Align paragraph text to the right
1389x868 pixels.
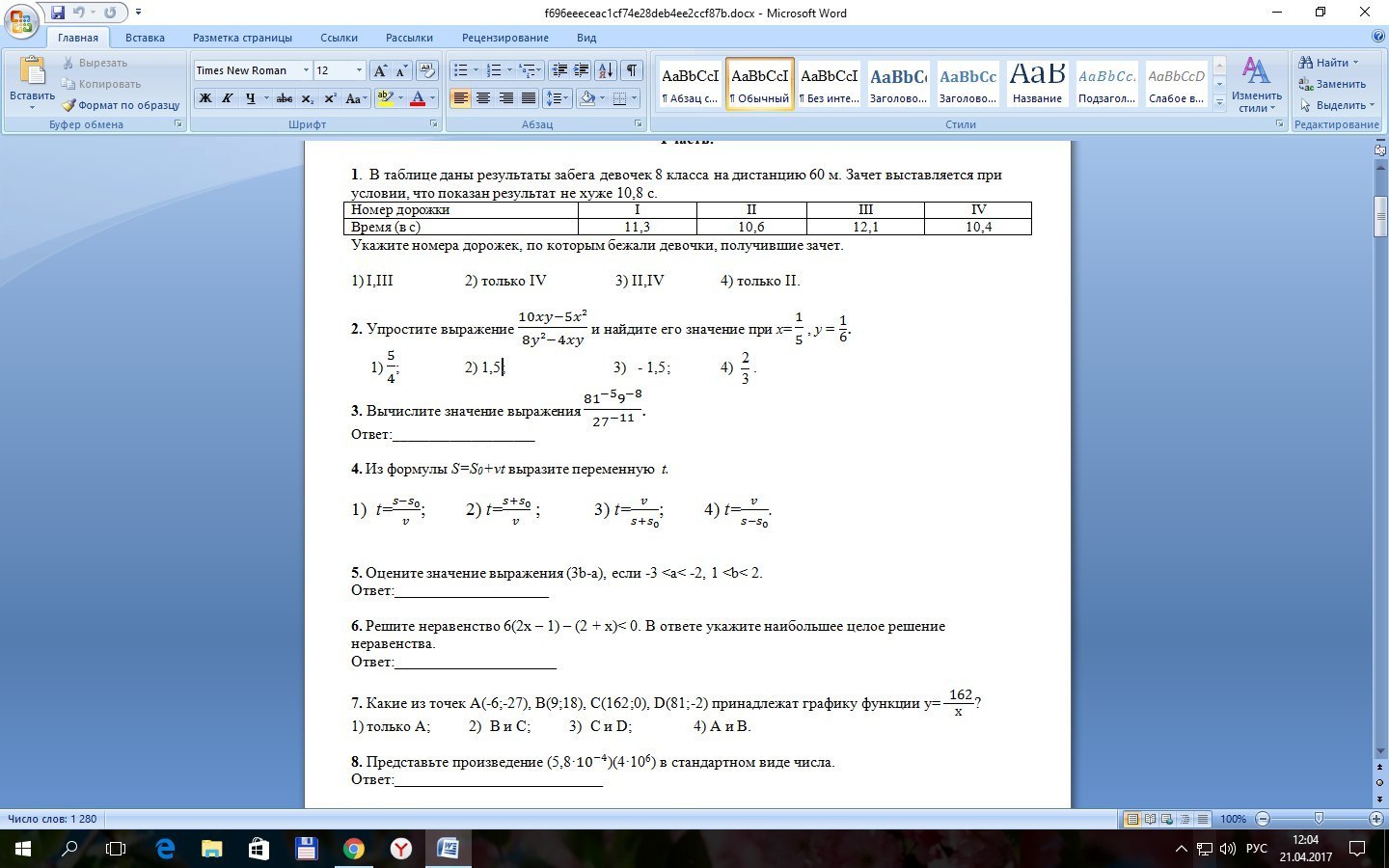click(x=505, y=98)
